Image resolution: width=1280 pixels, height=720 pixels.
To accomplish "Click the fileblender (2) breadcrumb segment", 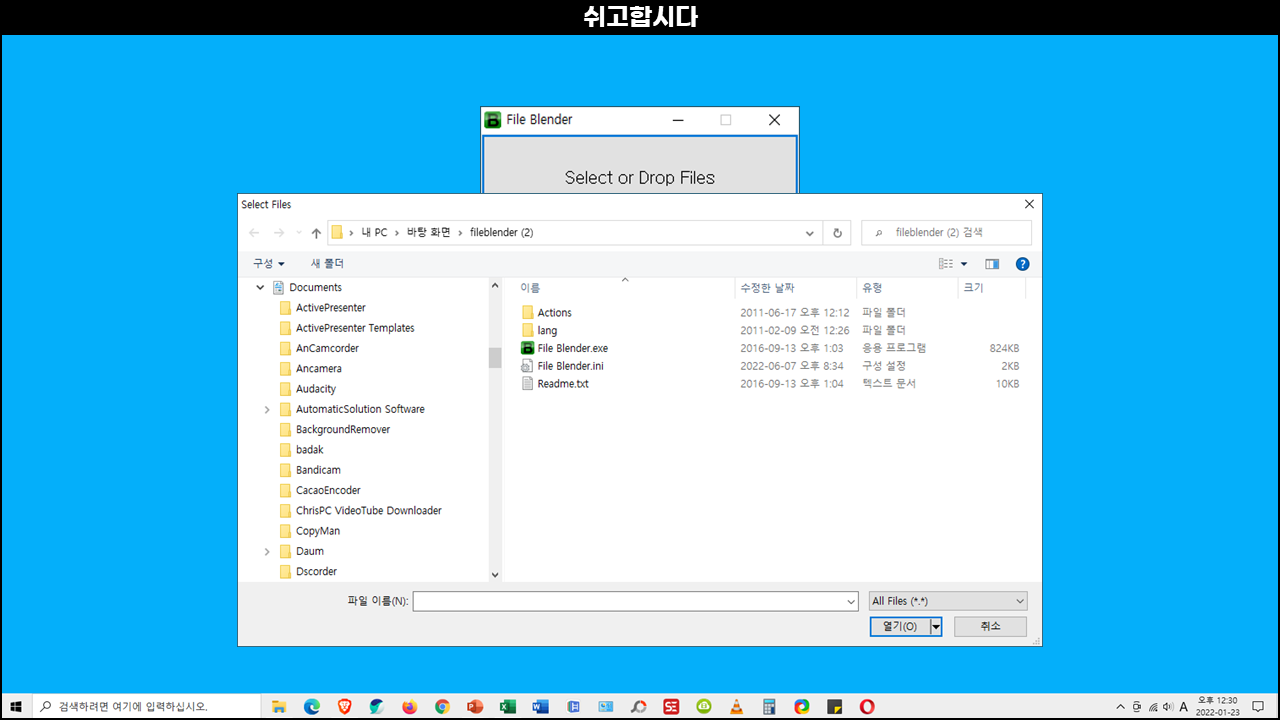I will 501,233.
